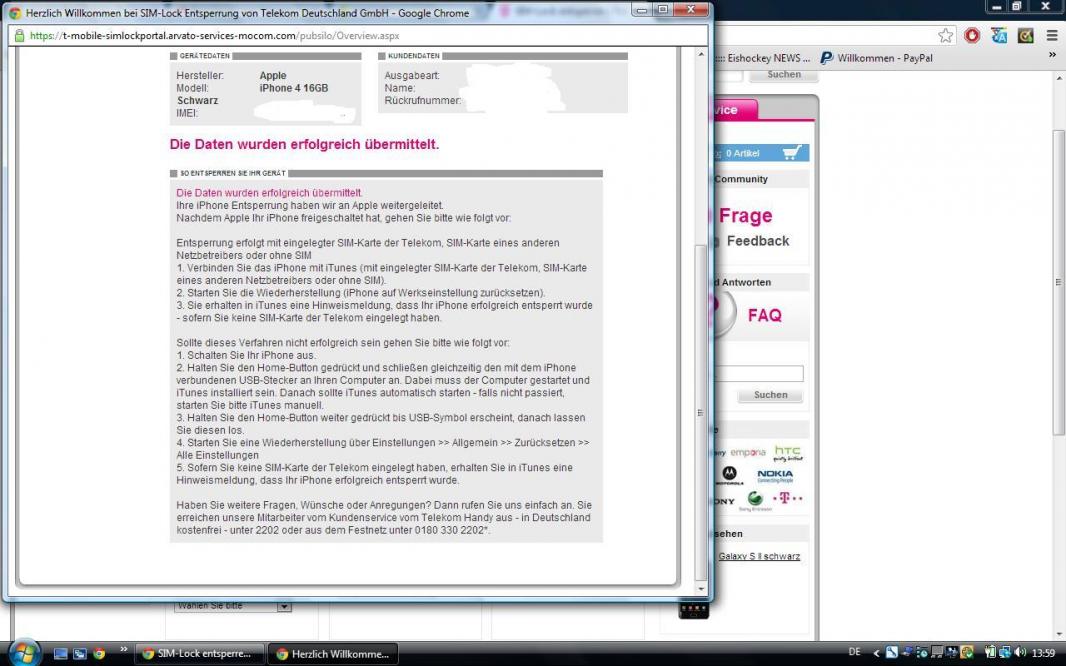Click the '1. Schalten Sie Ihr iPhone aus.' line
Screen dimensions: 1066x666
click(x=246, y=355)
